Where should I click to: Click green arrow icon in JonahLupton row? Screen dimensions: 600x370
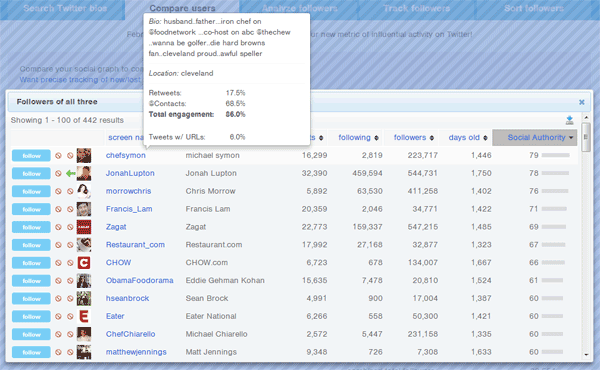pyautogui.click(x=70, y=174)
